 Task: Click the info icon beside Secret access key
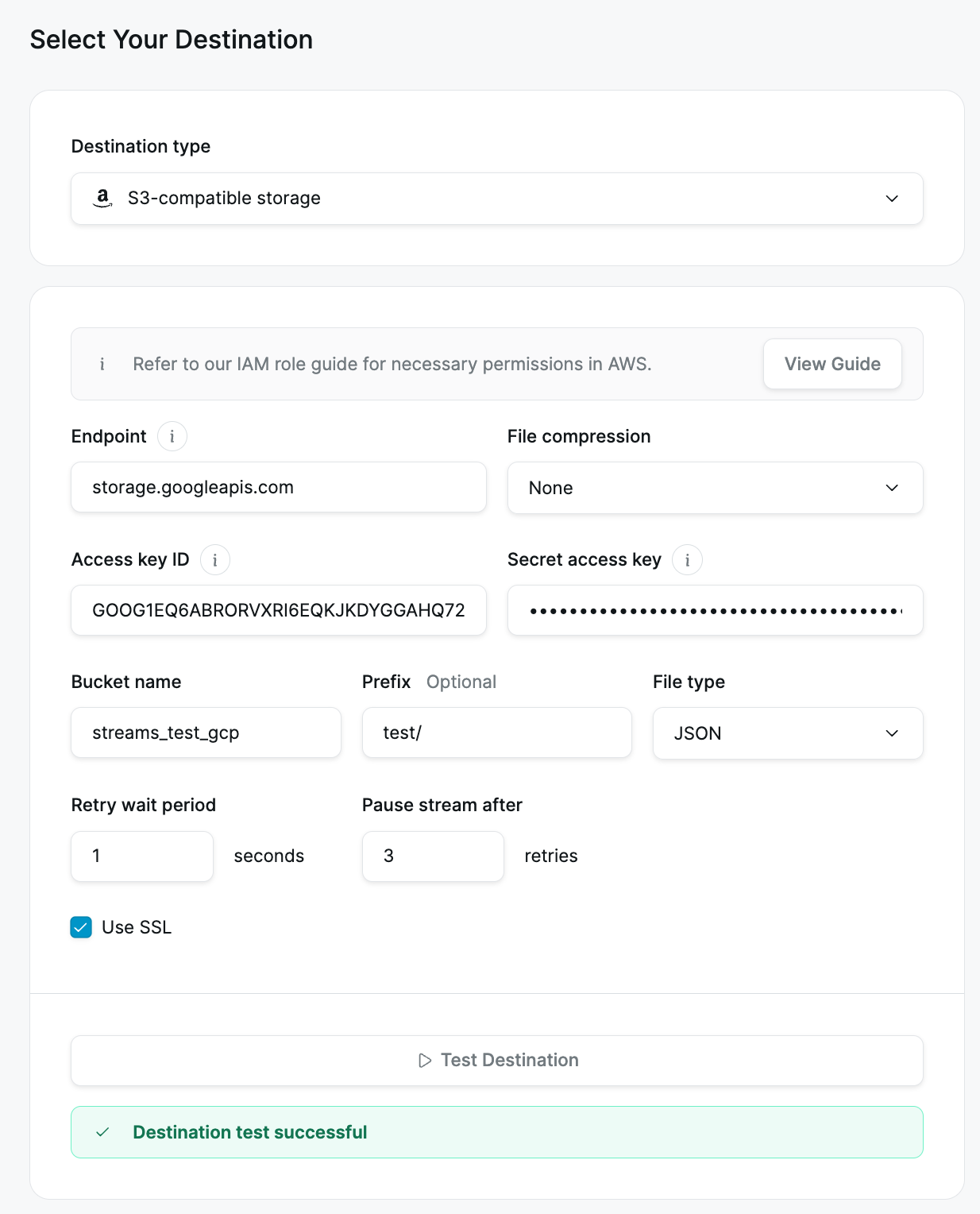coord(687,560)
